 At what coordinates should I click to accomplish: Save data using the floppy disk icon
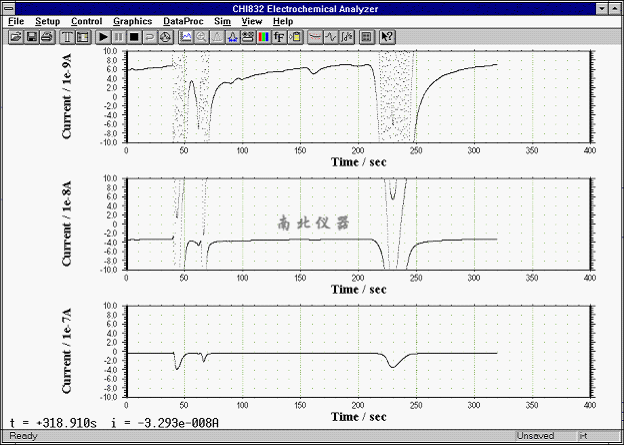(x=31, y=37)
